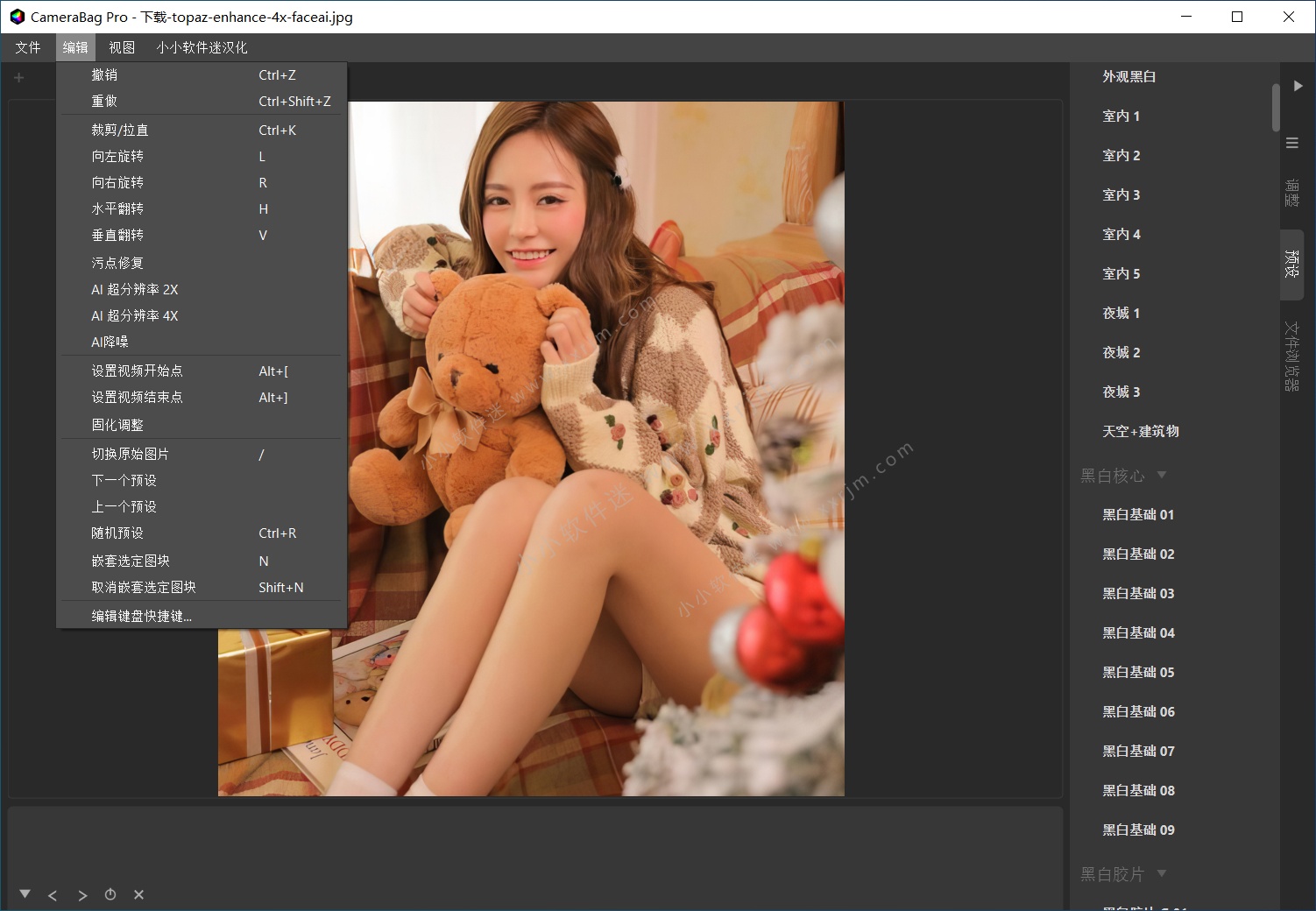Open the hamburger menu in the right sidebar

click(1292, 143)
